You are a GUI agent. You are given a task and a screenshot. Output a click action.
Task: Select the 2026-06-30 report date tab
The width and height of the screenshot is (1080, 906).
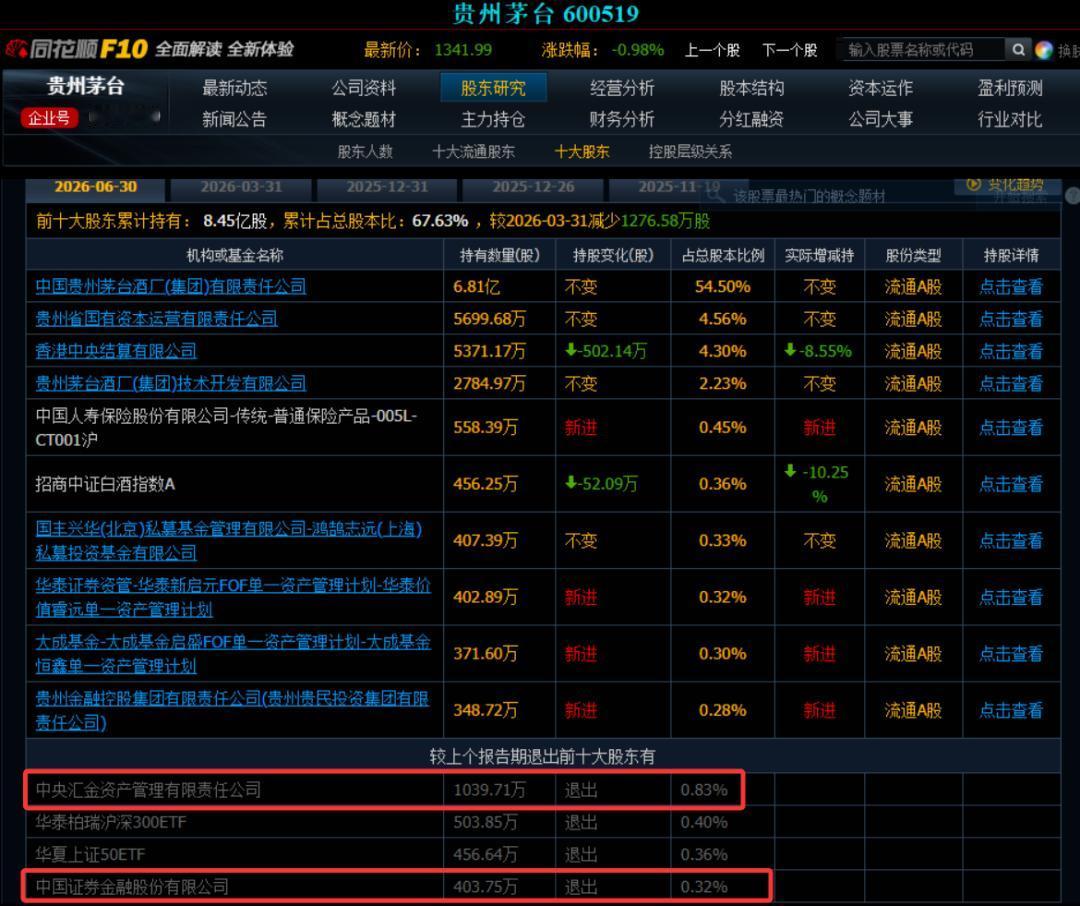(x=95, y=187)
